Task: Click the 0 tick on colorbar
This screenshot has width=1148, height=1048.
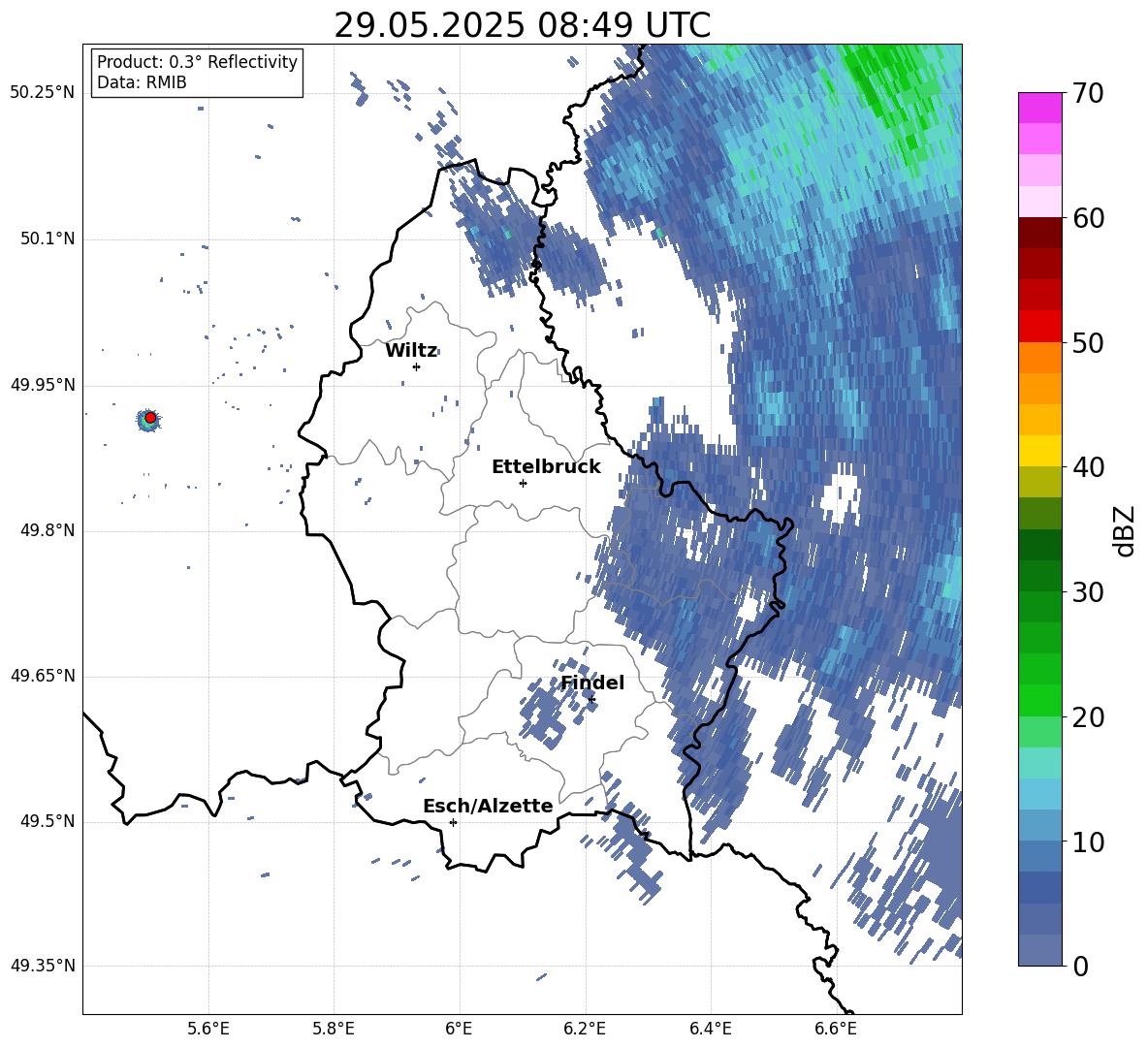Action: 1080,966
